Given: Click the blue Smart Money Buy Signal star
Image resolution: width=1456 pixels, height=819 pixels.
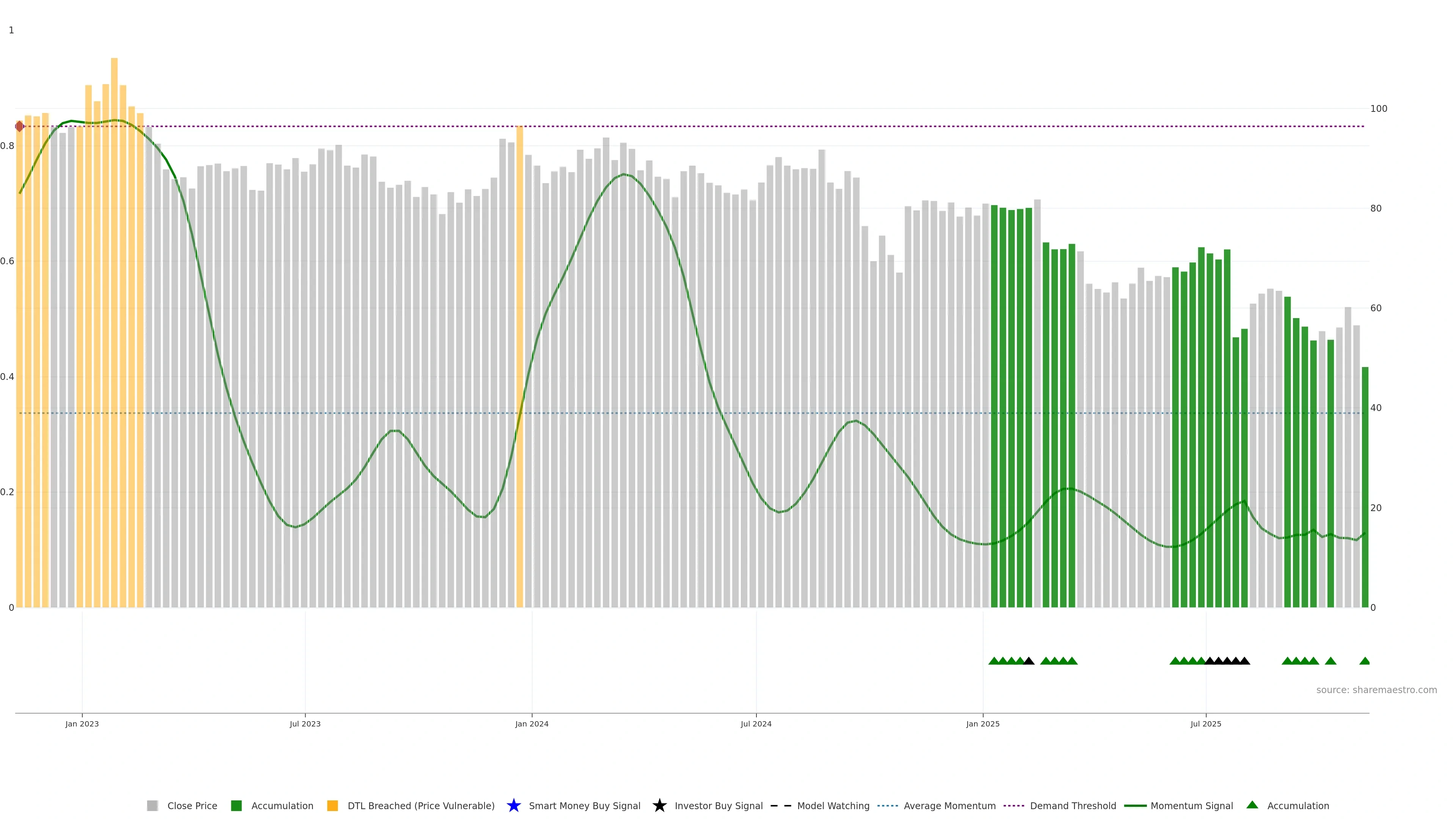Looking at the screenshot, I should click(x=514, y=805).
